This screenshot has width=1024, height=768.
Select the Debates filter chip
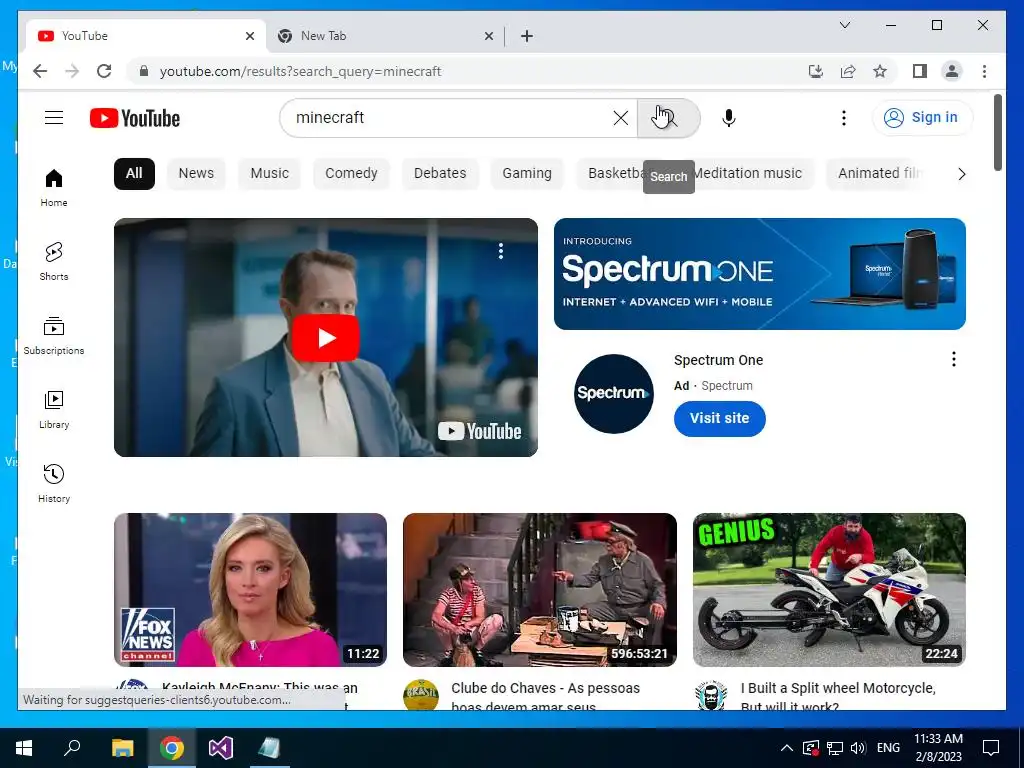tap(440, 174)
